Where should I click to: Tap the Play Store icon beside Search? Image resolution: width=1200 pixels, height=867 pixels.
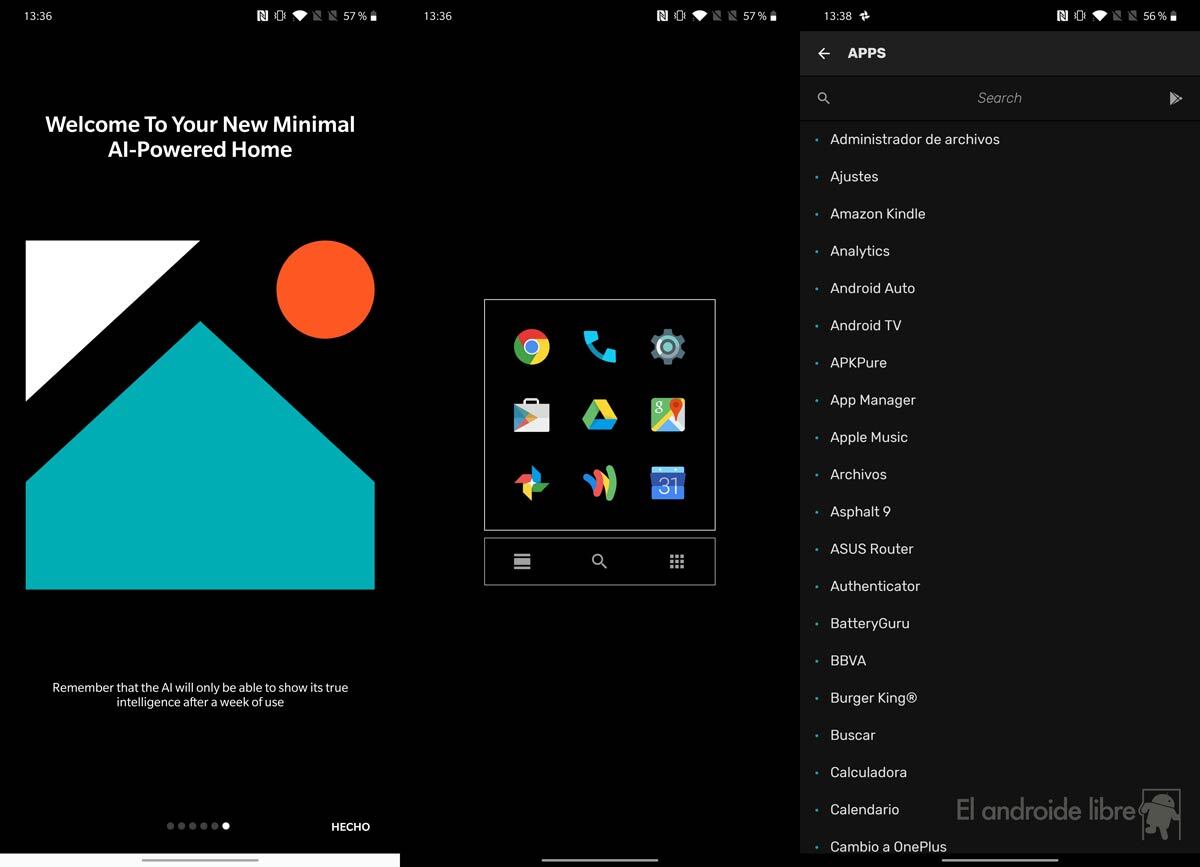tap(1175, 98)
